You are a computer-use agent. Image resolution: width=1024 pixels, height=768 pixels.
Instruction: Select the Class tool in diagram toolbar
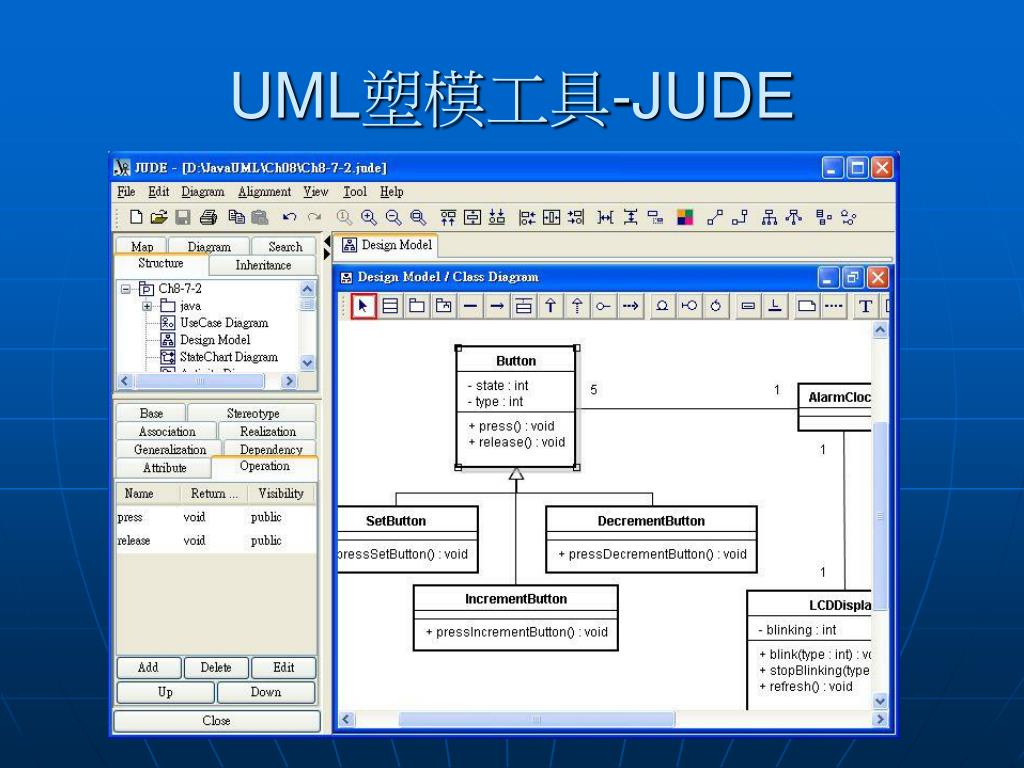[391, 306]
